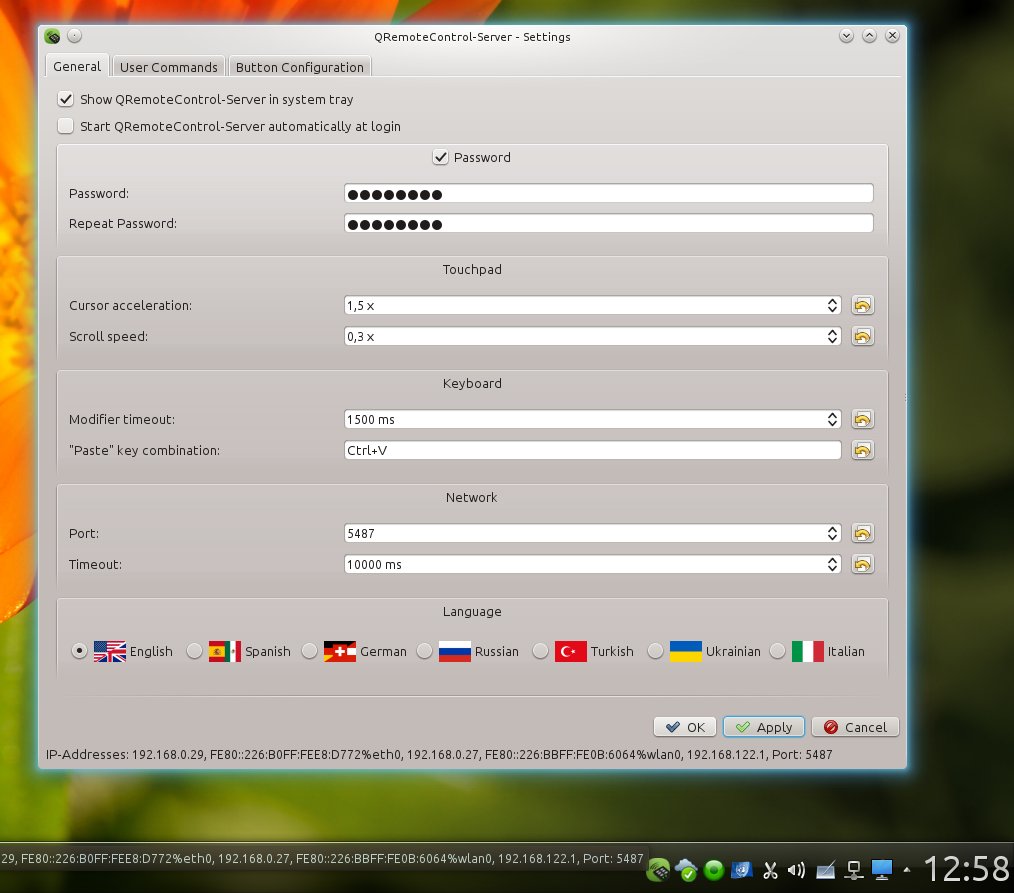This screenshot has width=1014, height=893.
Task: Select Turkish language
Action: pos(540,651)
